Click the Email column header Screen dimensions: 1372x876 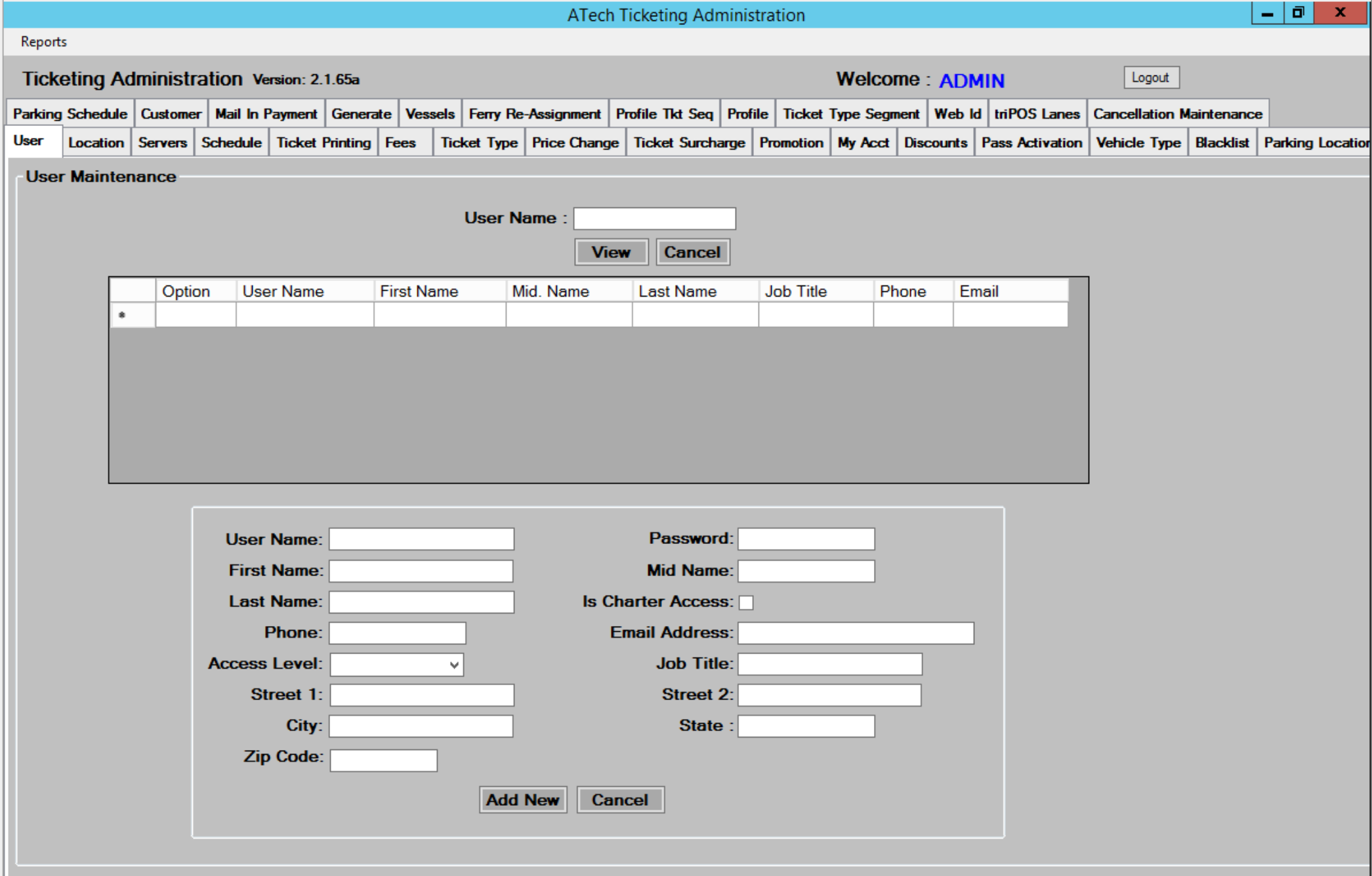1010,291
